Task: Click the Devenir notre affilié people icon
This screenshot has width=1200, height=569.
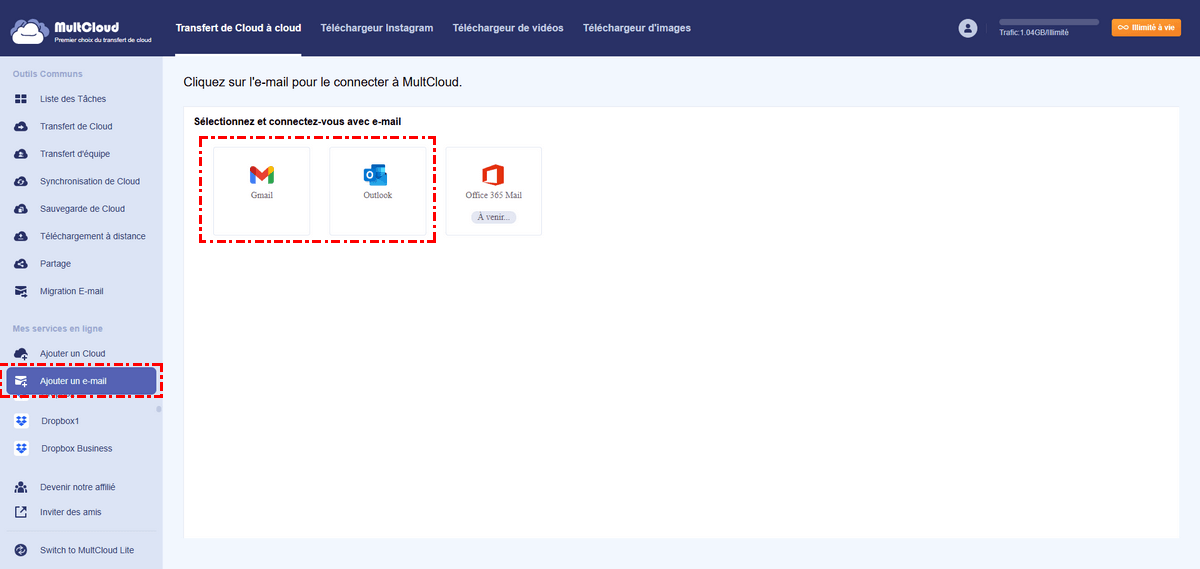Action: pyautogui.click(x=21, y=487)
